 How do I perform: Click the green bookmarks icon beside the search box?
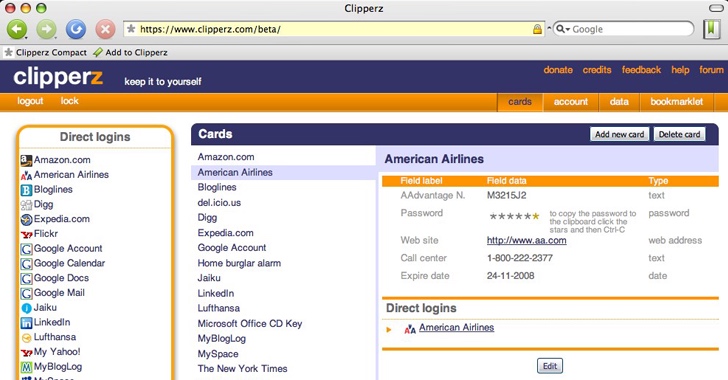tap(711, 29)
